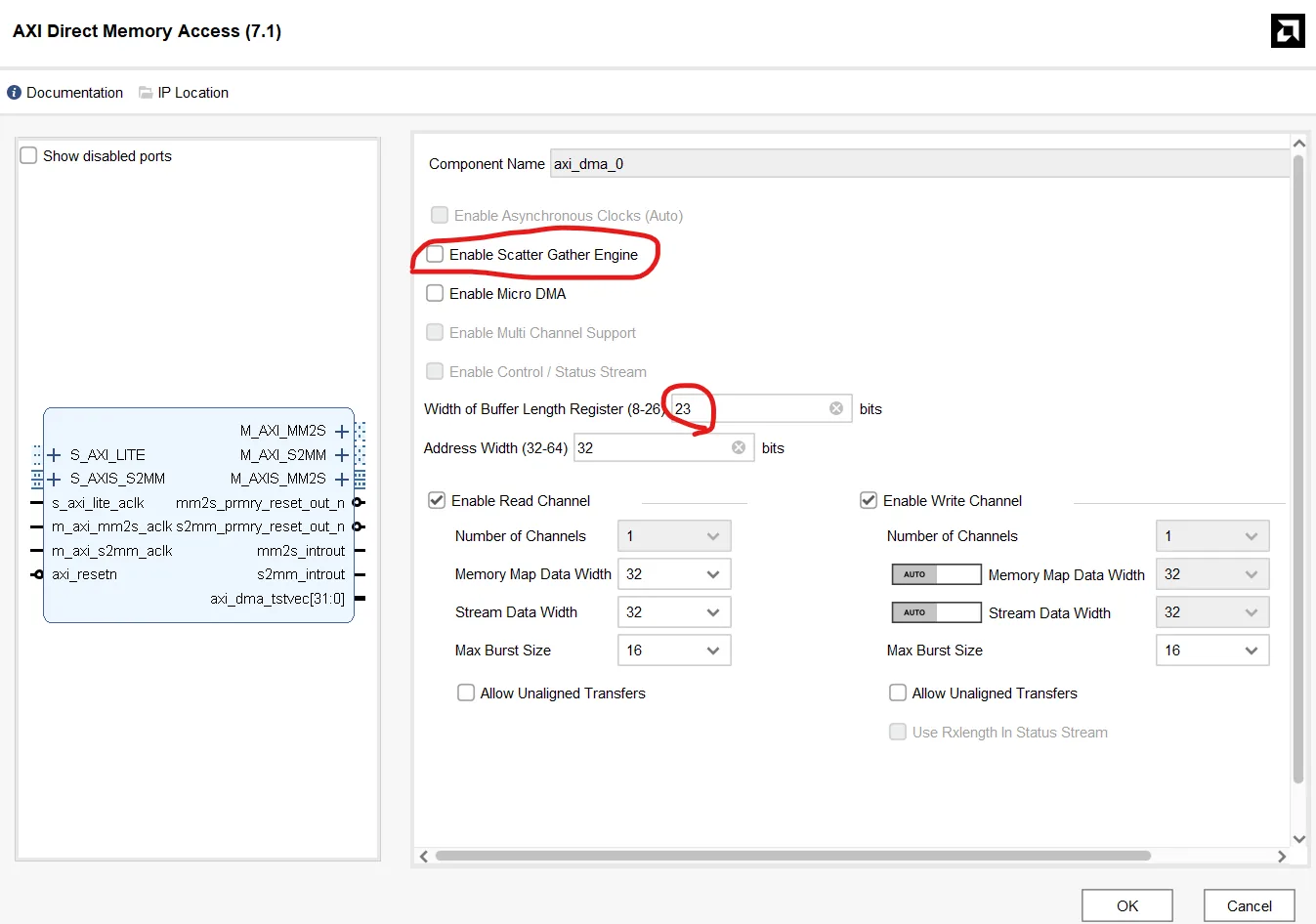This screenshot has width=1316, height=924.
Task: Toggle Enable Read Channel checkbox
Action: click(x=437, y=500)
